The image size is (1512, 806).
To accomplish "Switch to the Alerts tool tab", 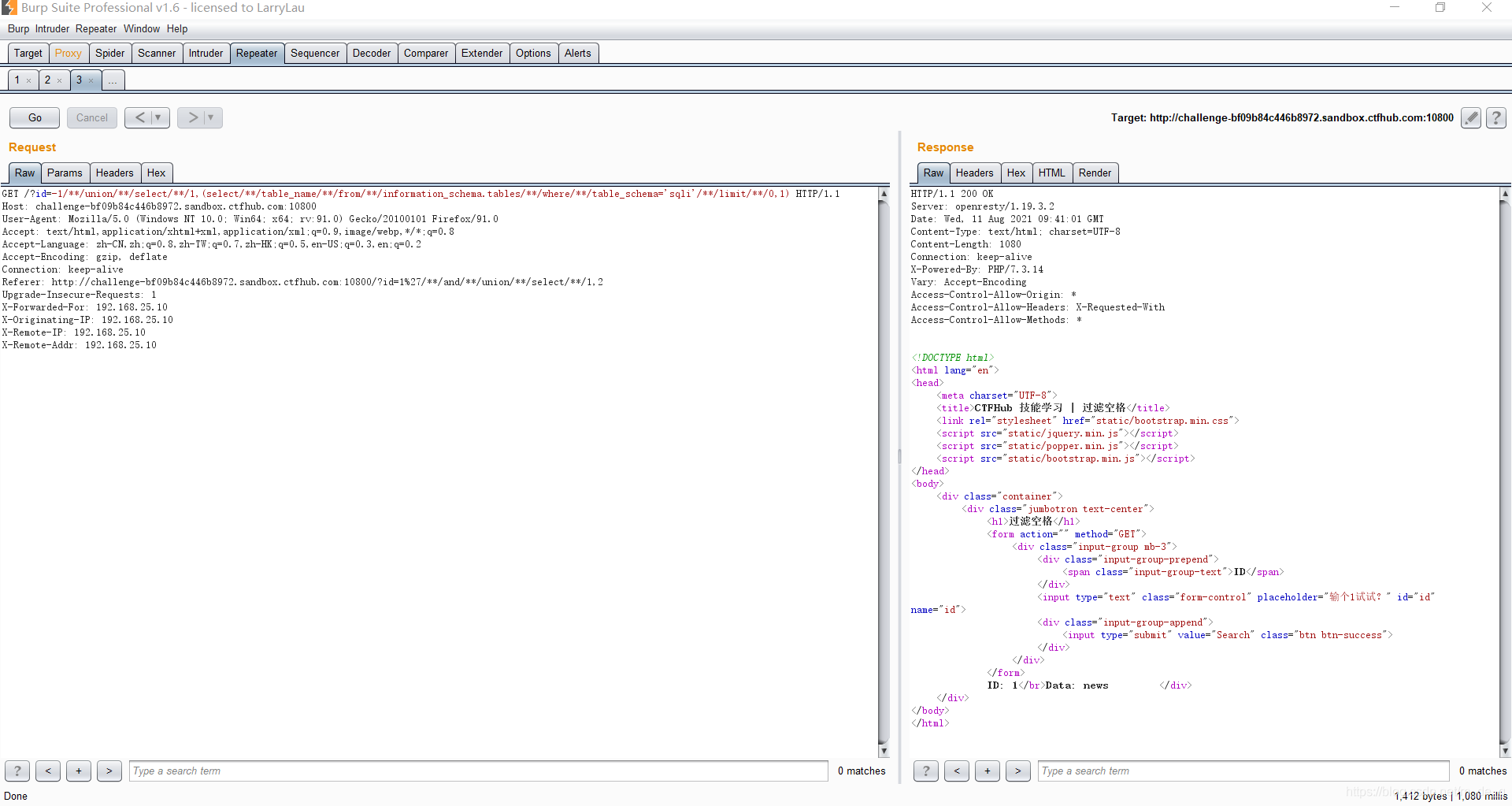I will click(x=578, y=54).
